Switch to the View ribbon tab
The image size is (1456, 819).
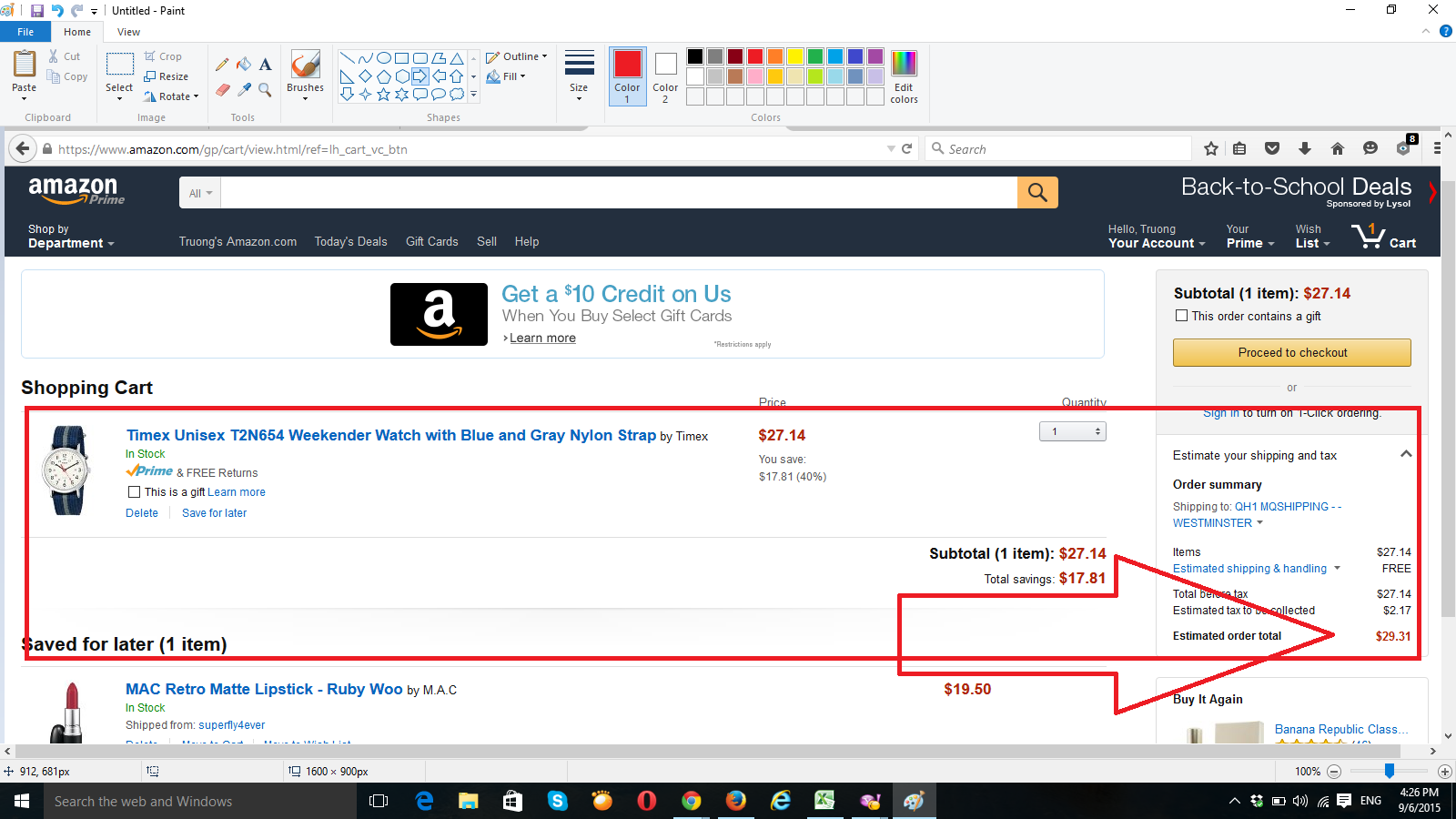click(128, 32)
